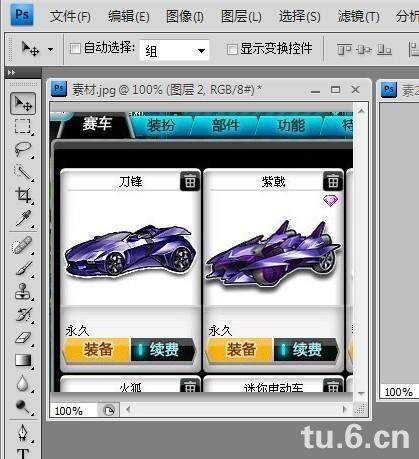Open the 编辑(E) menu
Viewport: 419px width, 459px height.
coord(129,16)
